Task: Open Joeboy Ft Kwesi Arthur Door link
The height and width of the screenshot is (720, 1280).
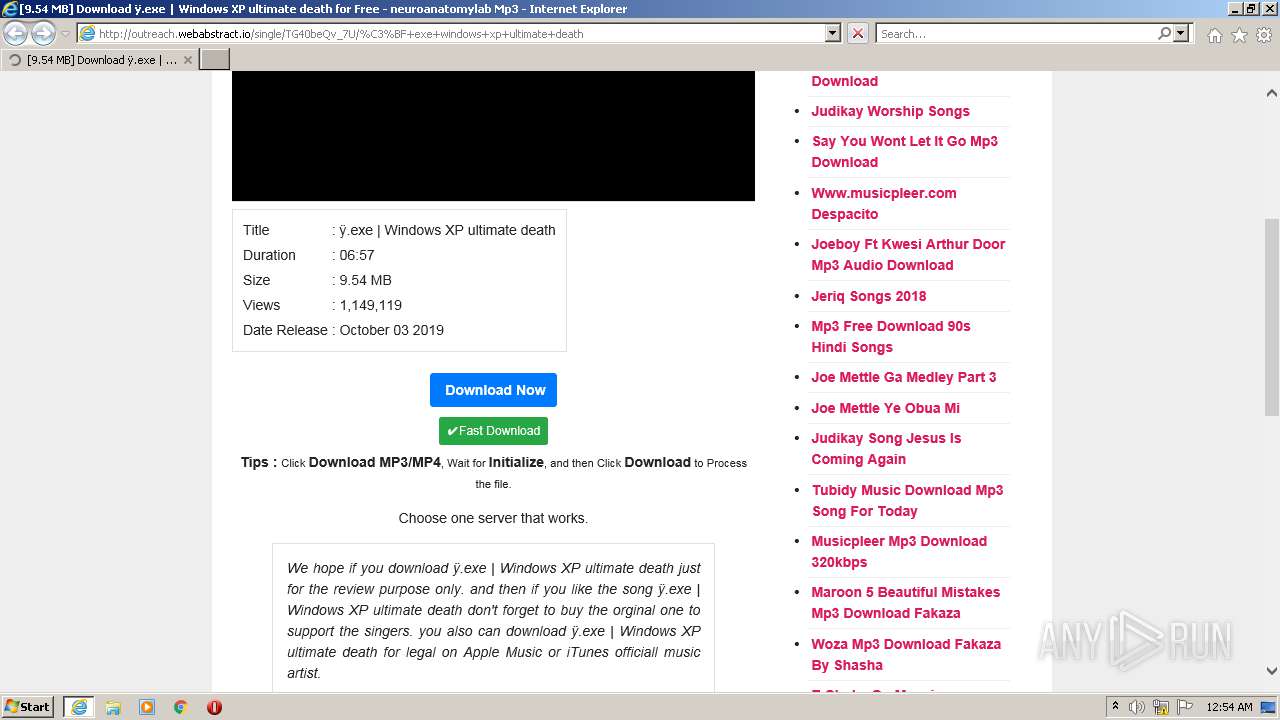Action: (908, 254)
